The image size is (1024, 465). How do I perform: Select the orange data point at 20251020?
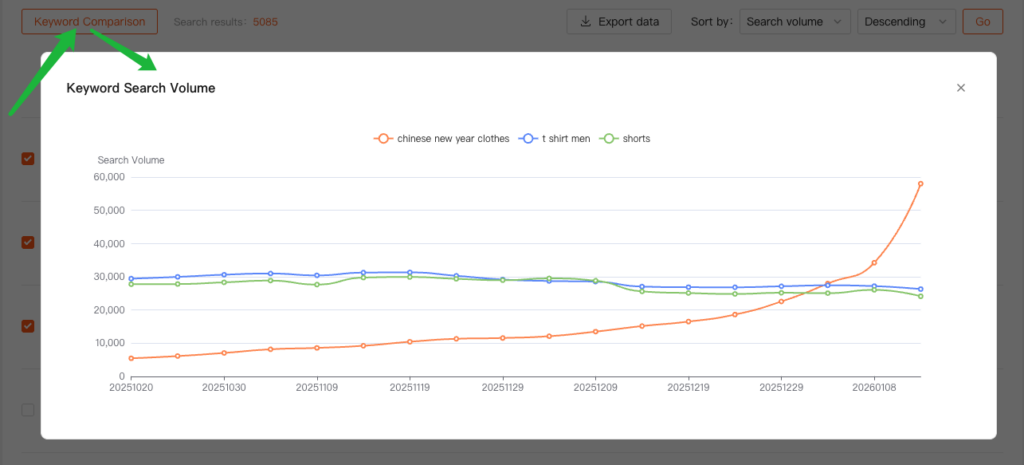tap(132, 358)
